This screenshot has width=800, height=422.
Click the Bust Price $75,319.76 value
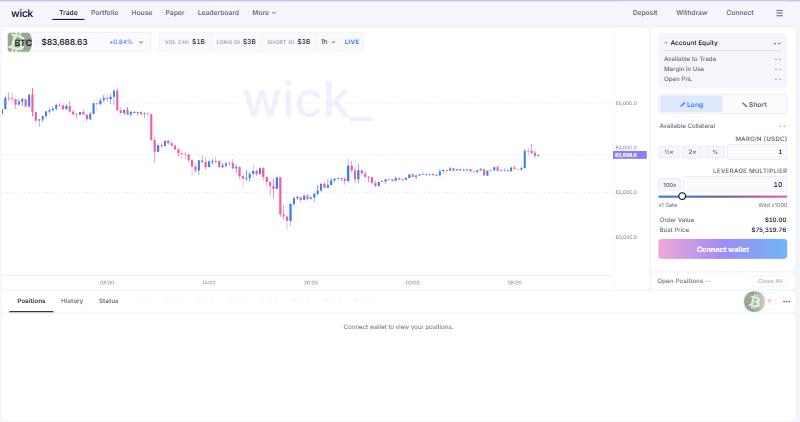click(x=768, y=230)
